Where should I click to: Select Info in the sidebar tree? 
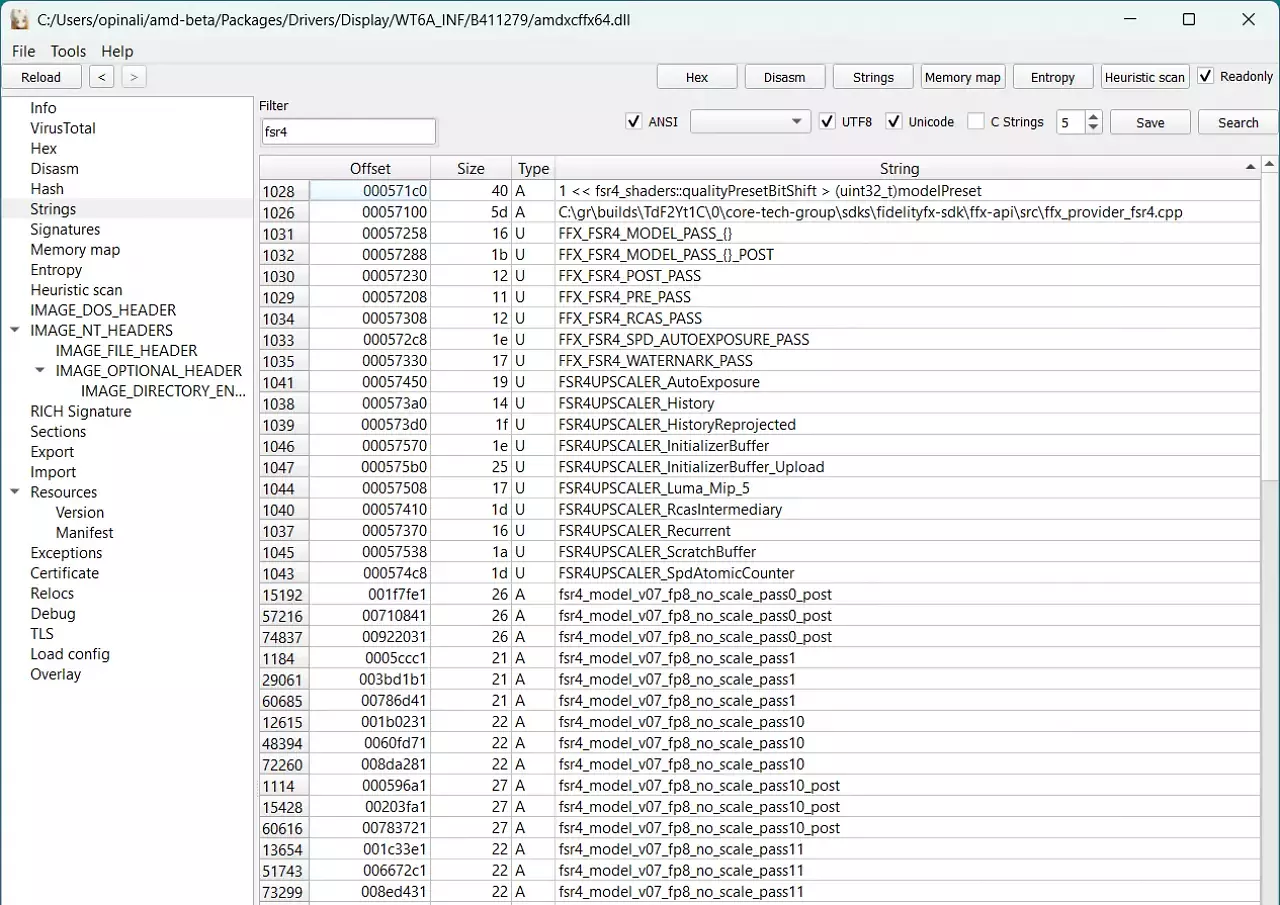coord(43,108)
